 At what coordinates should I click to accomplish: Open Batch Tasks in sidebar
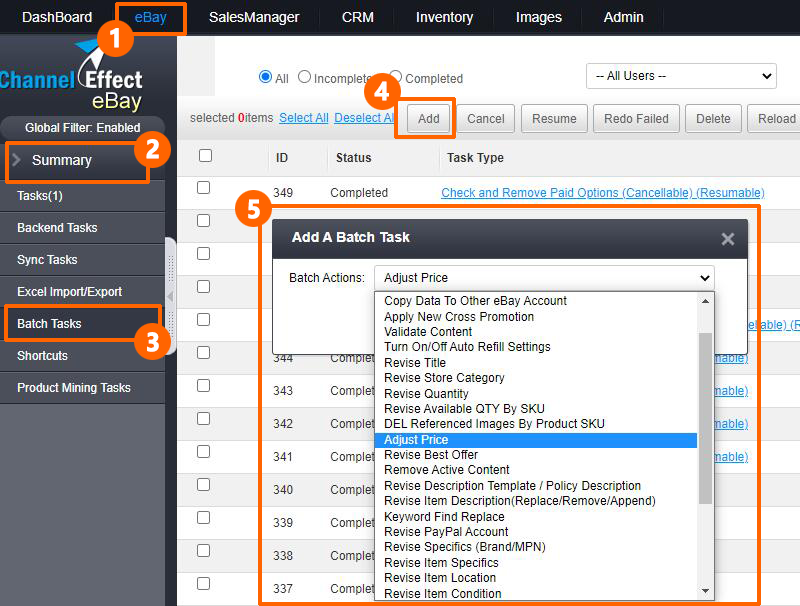[83, 323]
